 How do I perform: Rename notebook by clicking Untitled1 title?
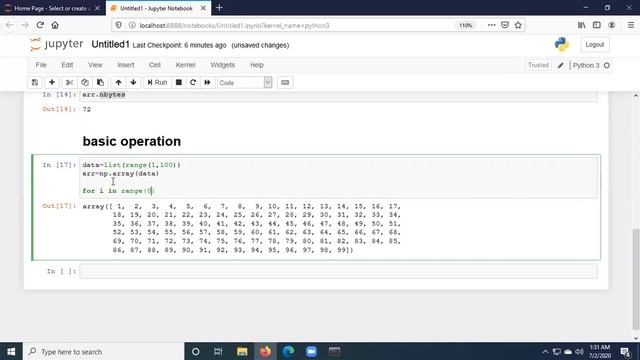point(110,44)
